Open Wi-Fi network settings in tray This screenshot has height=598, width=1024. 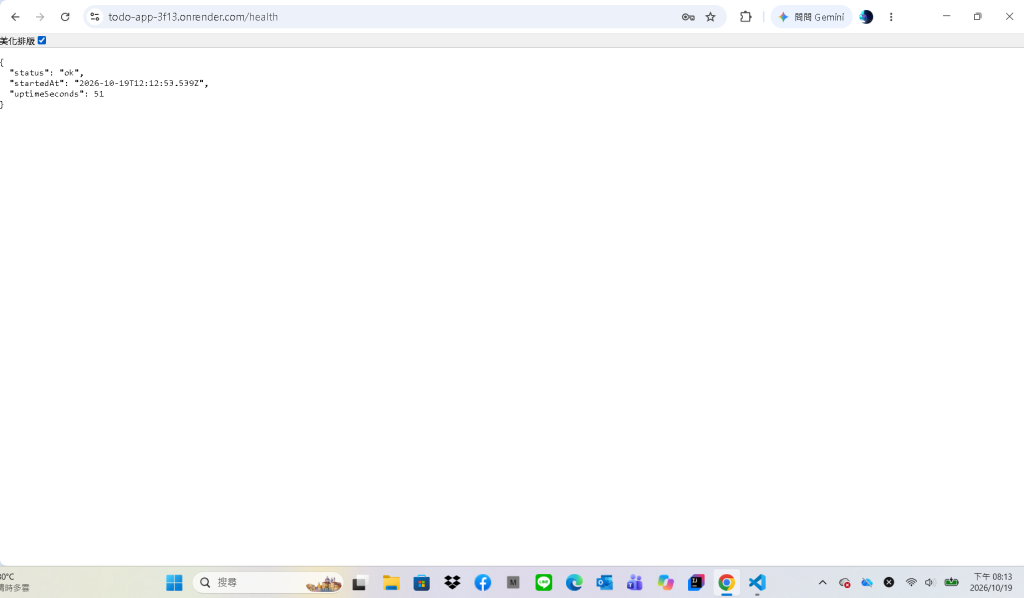[911, 582]
